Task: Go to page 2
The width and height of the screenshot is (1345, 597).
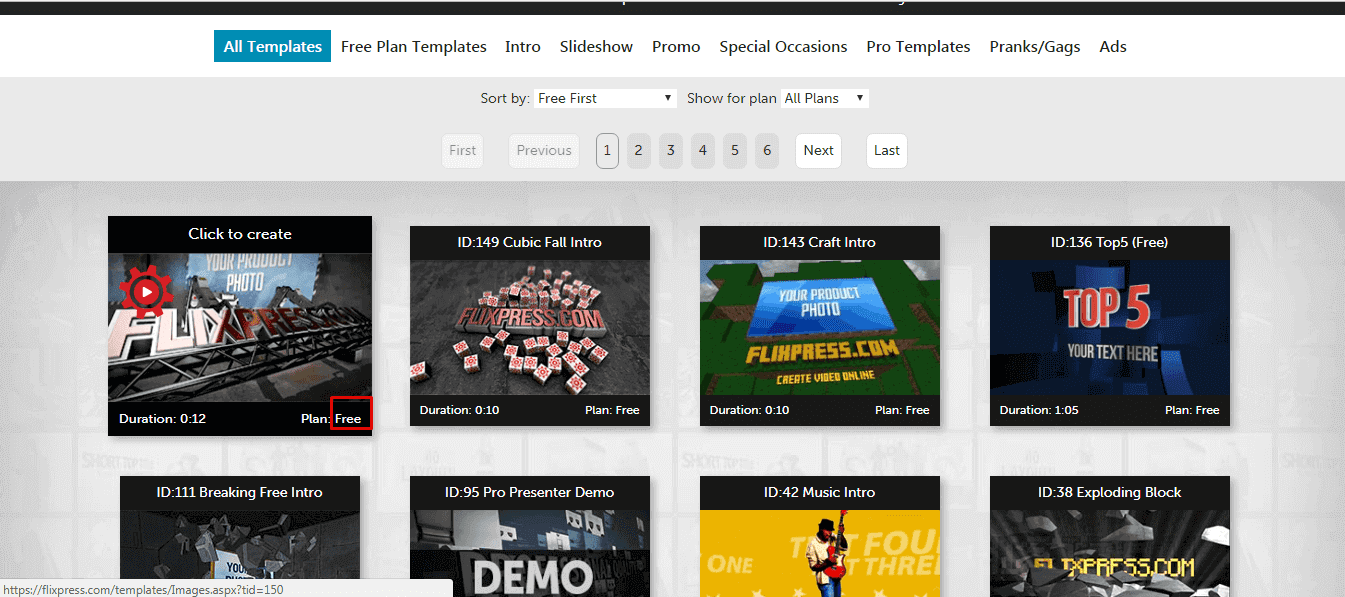Action: click(x=639, y=150)
